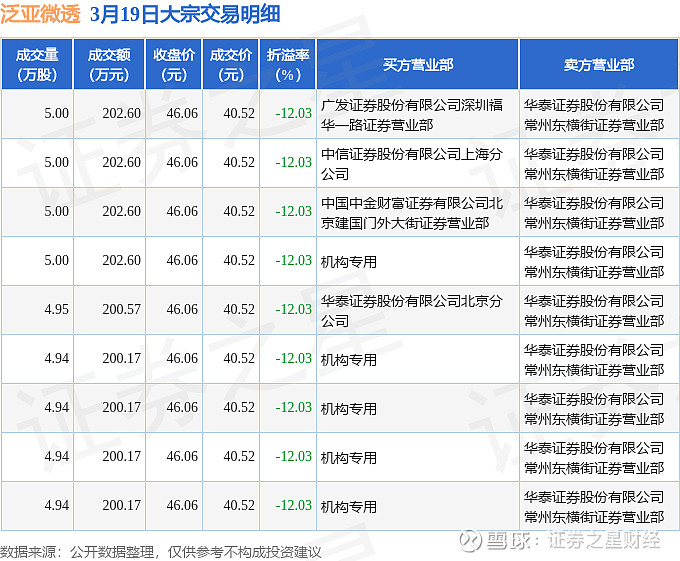Click the 卖方营业部 column header
Image resolution: width=680 pixels, height=561 pixels.
[599, 65]
